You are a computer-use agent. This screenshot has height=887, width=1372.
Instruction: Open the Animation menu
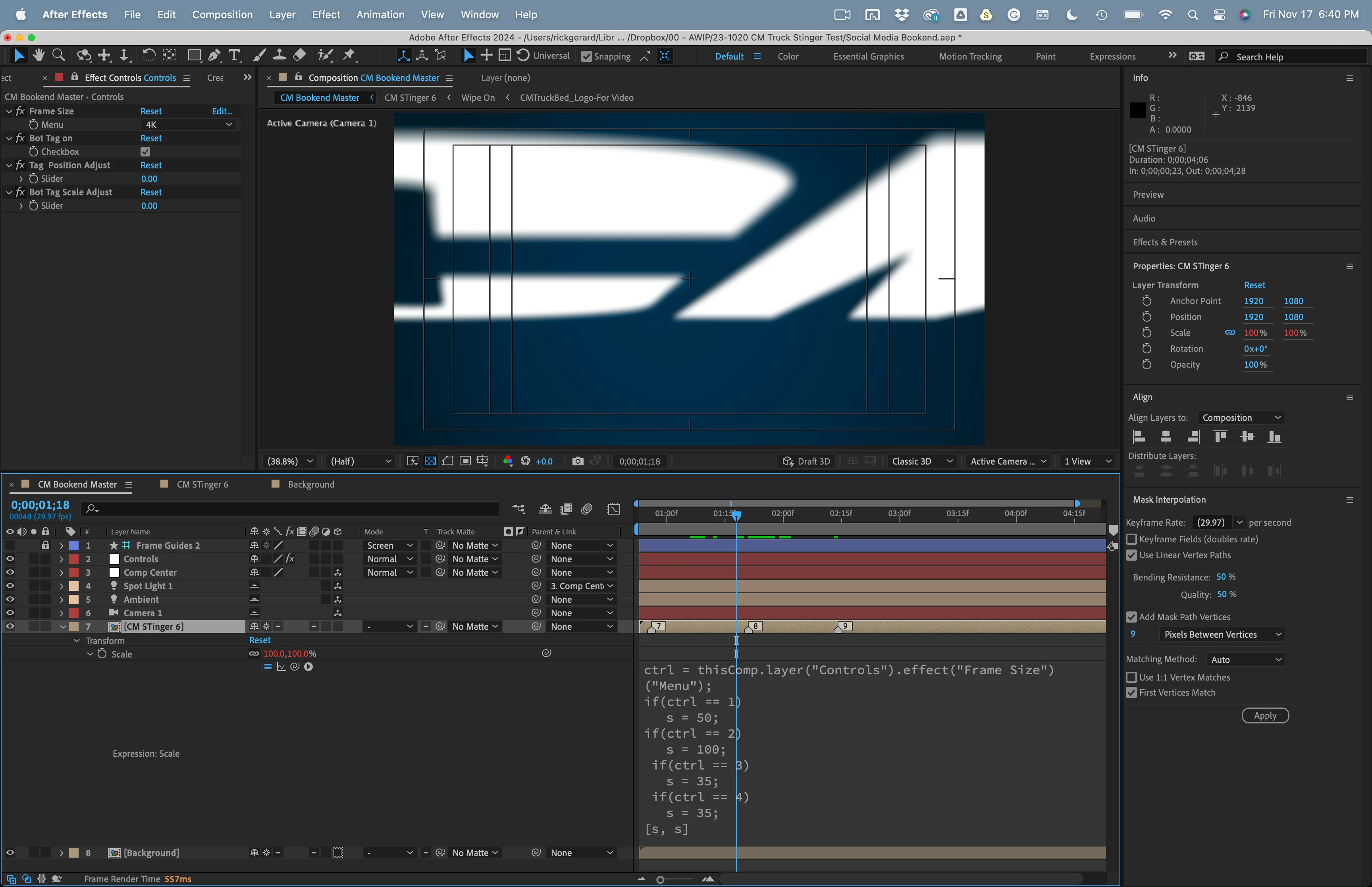pyautogui.click(x=380, y=14)
